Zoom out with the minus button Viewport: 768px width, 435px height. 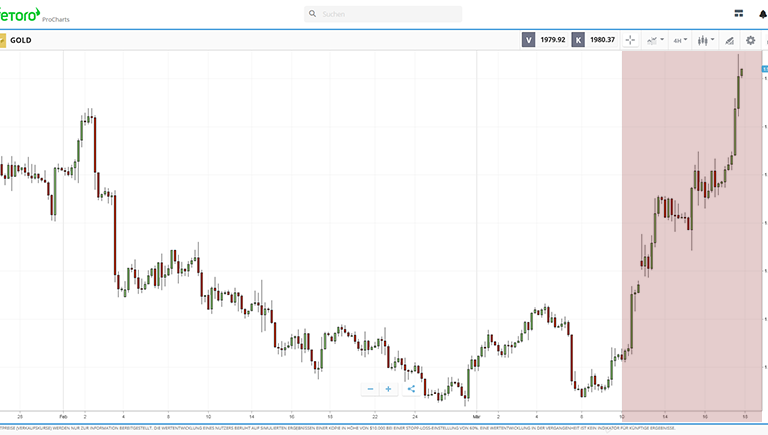click(x=370, y=389)
